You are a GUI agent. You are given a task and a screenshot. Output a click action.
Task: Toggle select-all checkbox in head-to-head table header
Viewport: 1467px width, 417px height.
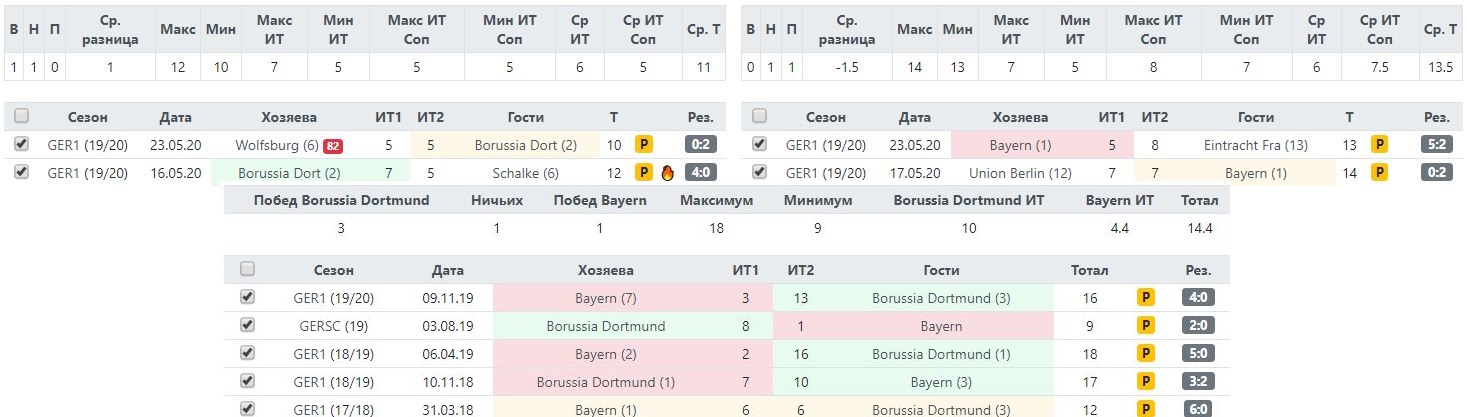248,269
